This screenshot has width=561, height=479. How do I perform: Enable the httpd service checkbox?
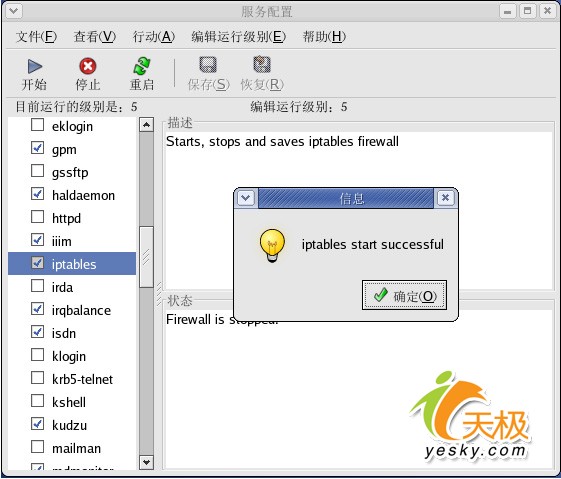(38, 217)
